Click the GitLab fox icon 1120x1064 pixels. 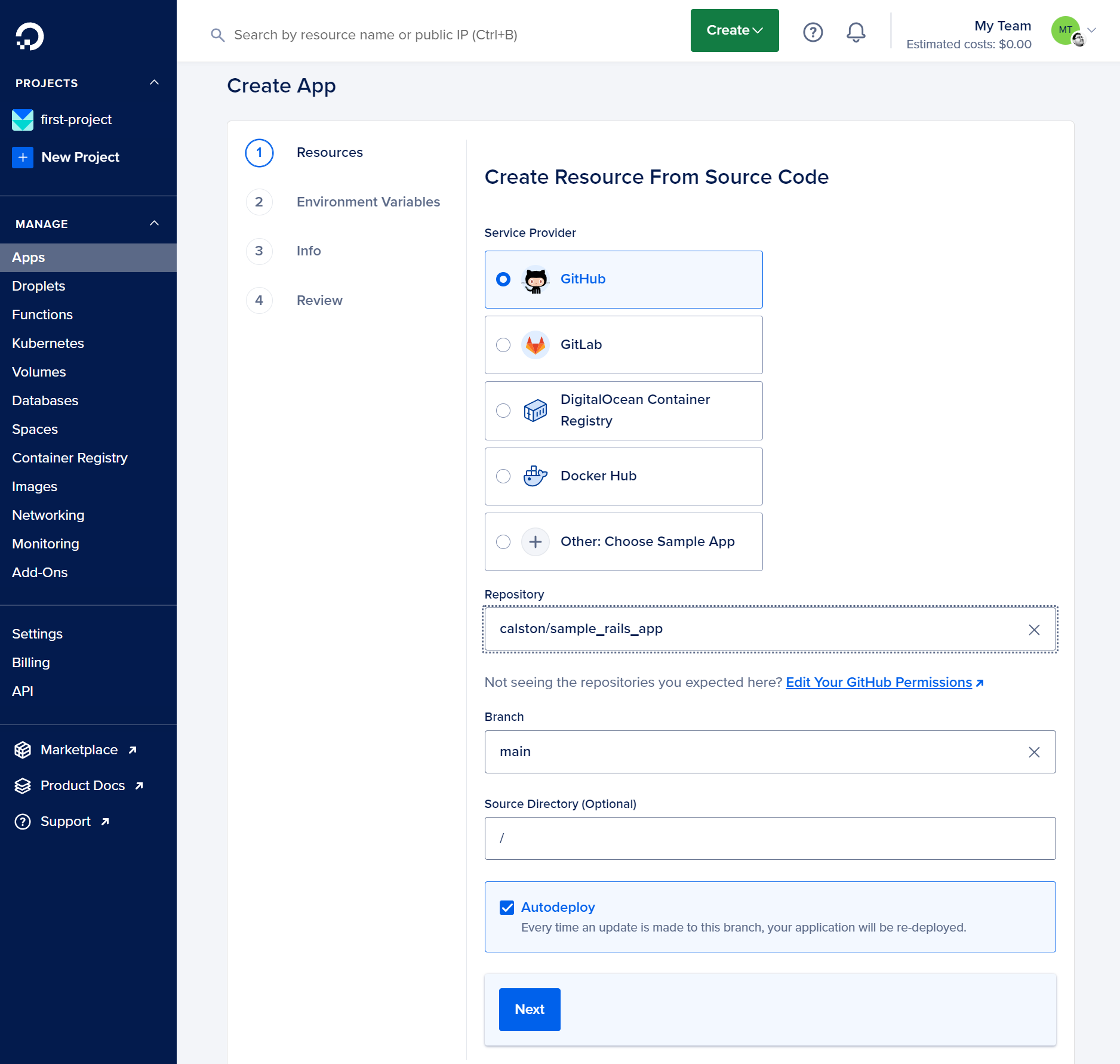tap(536, 345)
